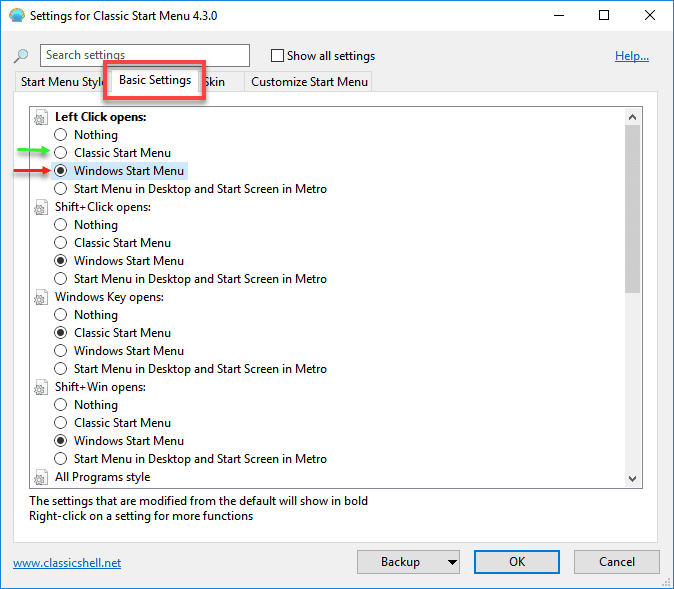The width and height of the screenshot is (674, 589).
Task: Click the scroll up arrow of settings list
Action: [x=632, y=117]
